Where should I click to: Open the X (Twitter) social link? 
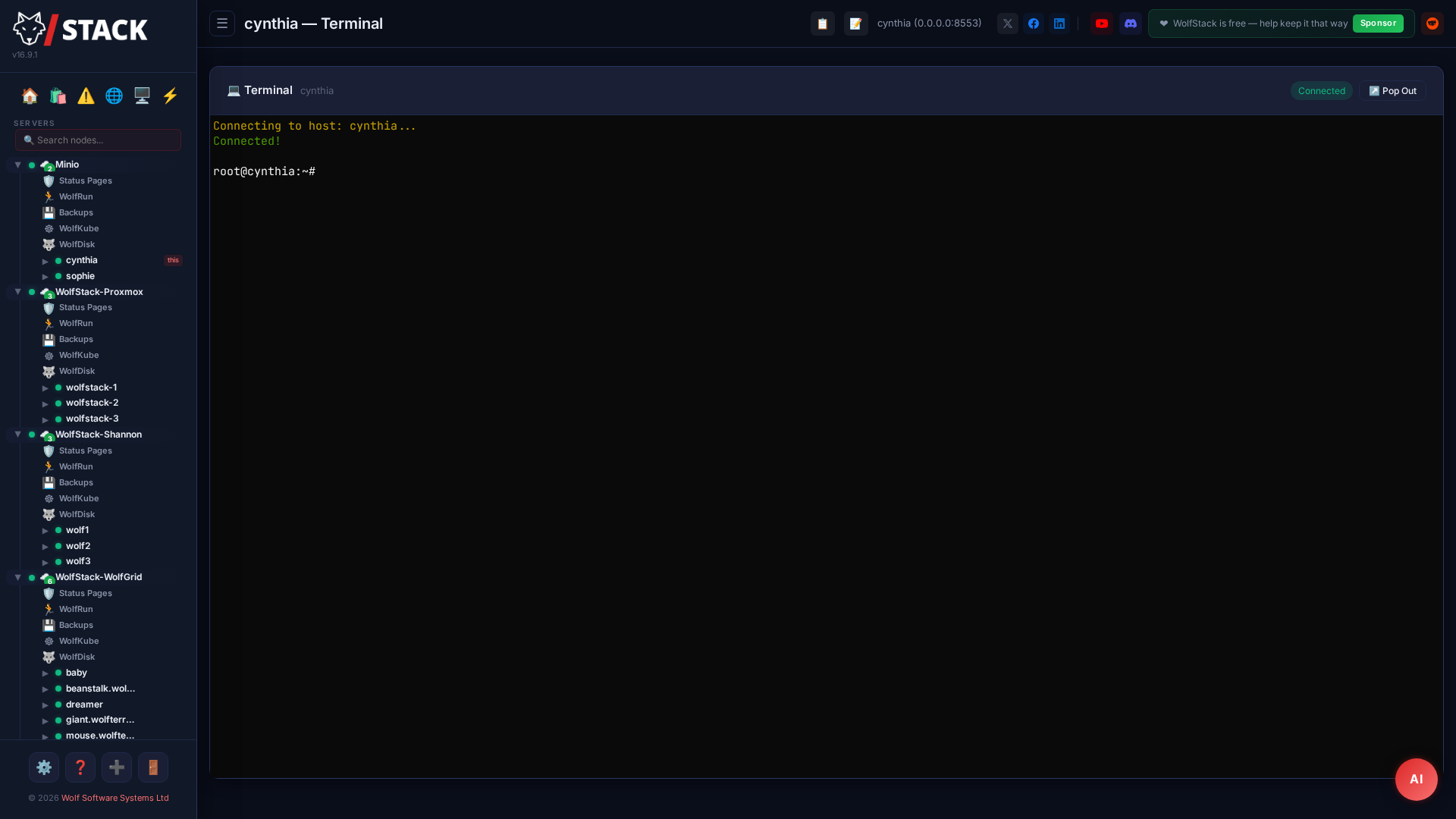point(1008,24)
